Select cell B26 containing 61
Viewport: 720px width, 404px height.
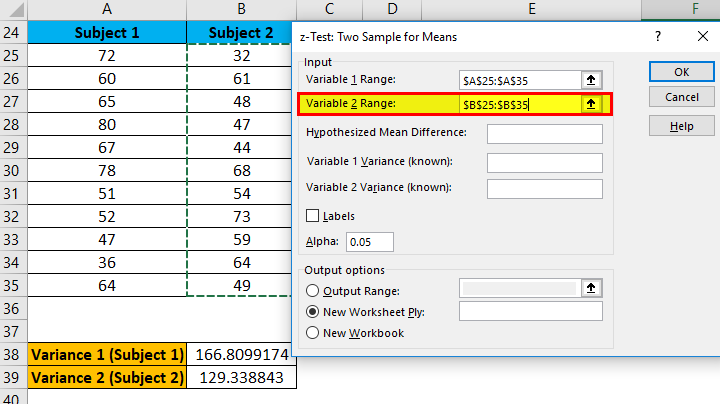click(x=239, y=79)
